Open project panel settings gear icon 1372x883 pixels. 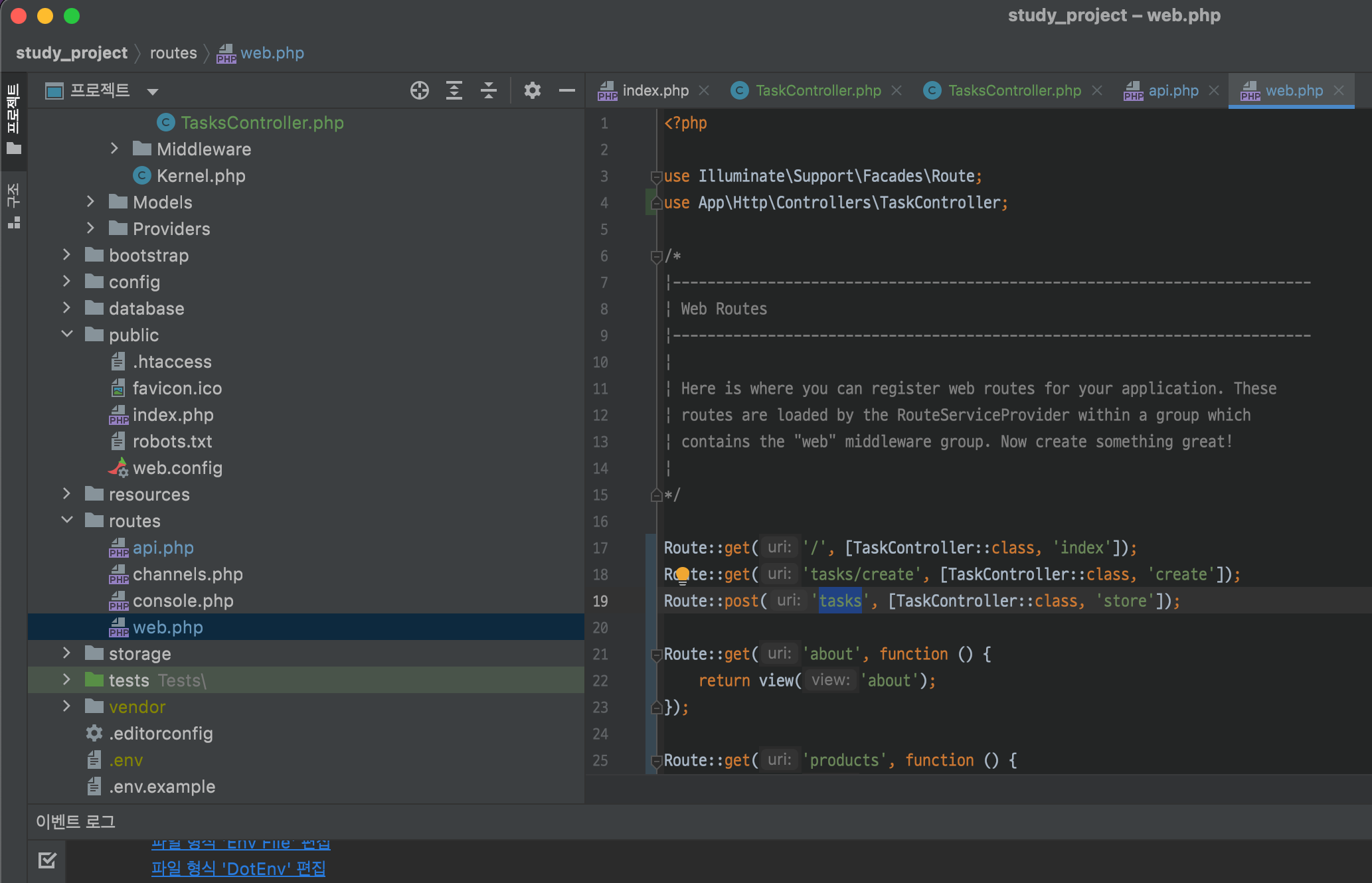(532, 90)
